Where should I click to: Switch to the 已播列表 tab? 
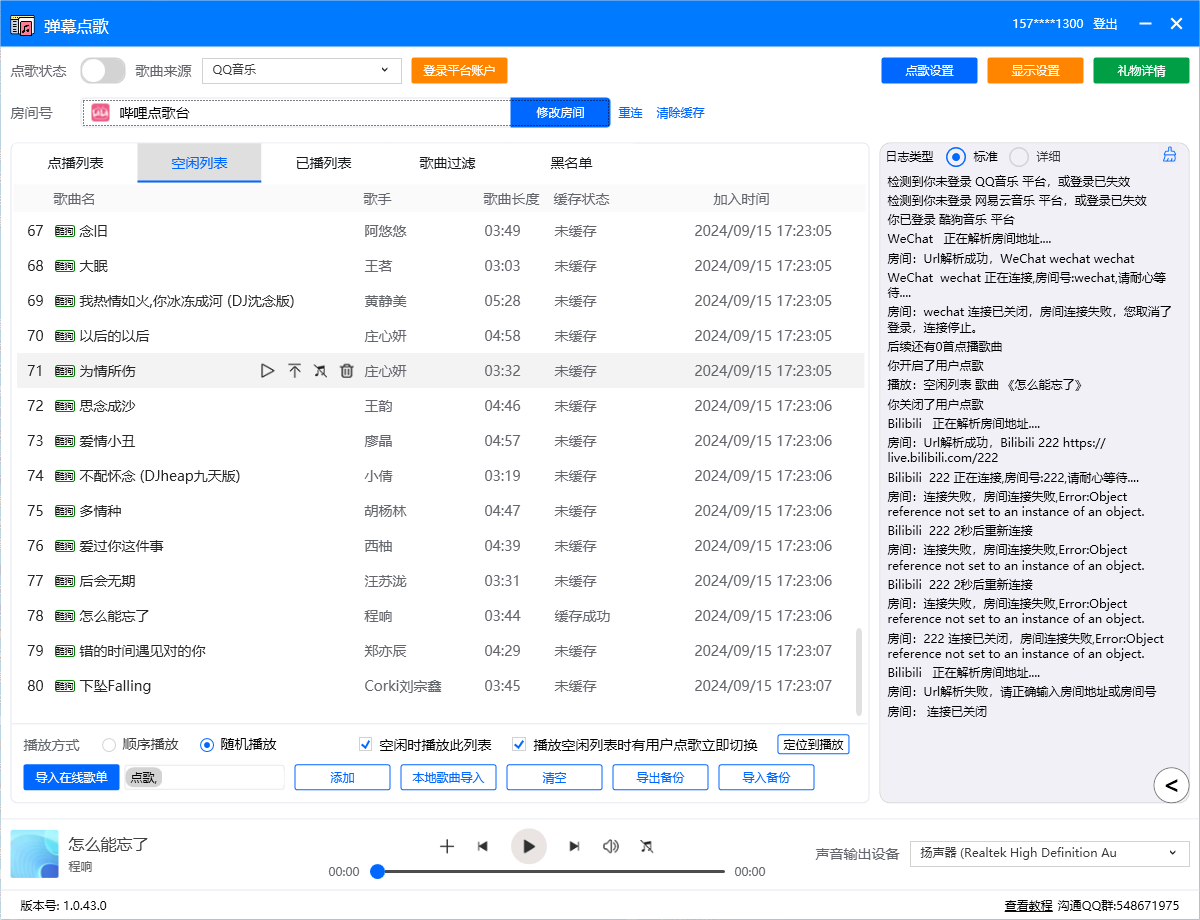(323, 163)
